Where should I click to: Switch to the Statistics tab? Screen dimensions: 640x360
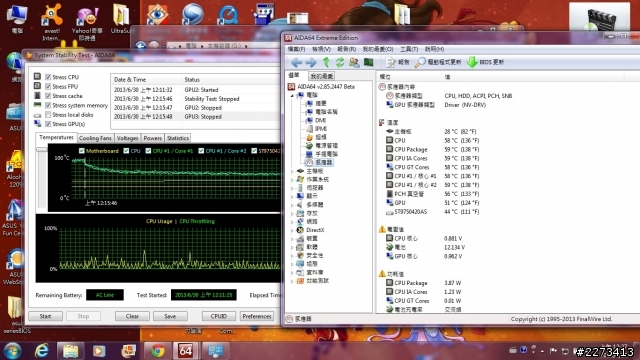click(x=178, y=138)
